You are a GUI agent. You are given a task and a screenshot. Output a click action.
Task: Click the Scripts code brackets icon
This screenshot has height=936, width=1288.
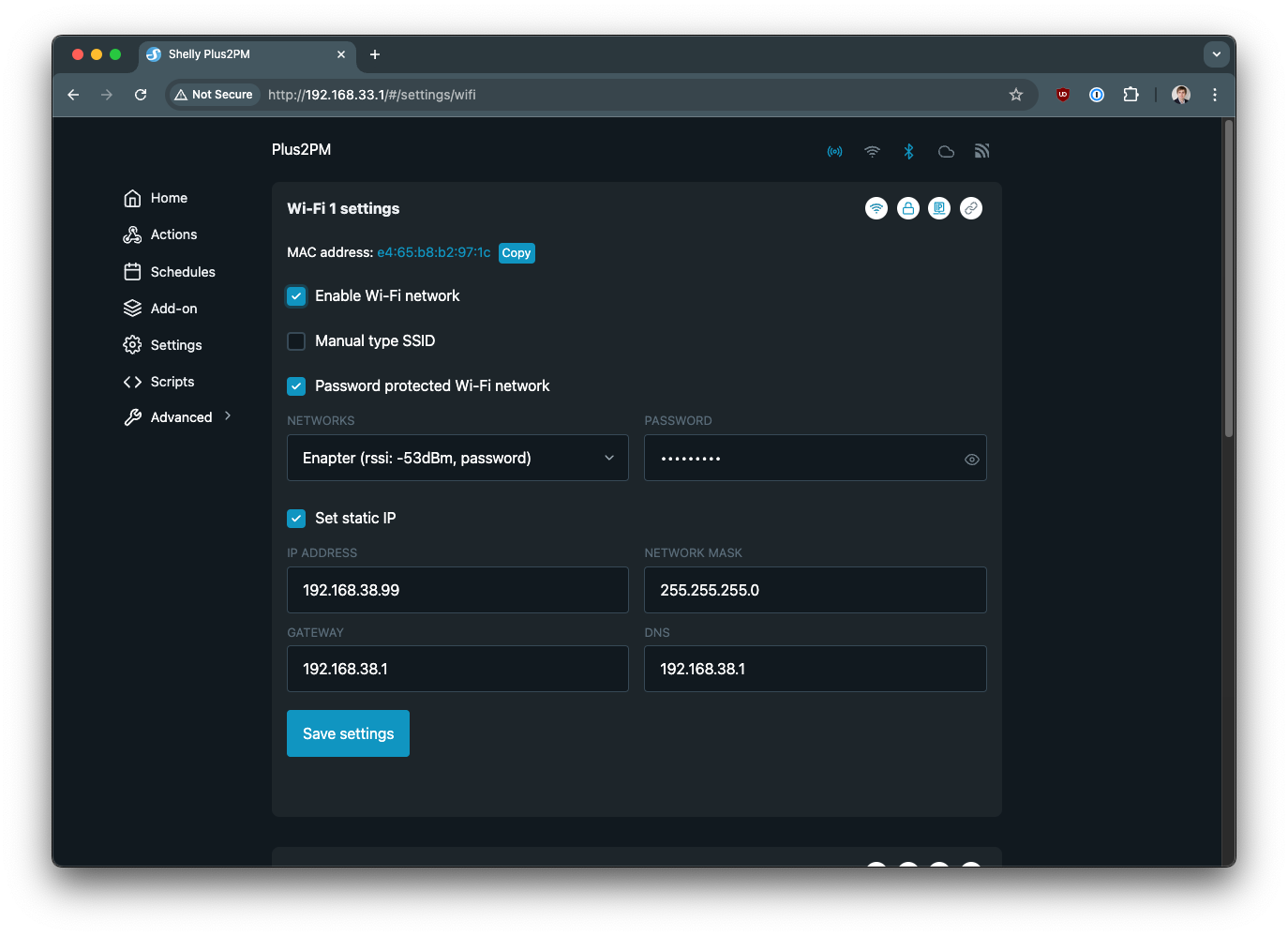pyautogui.click(x=132, y=382)
